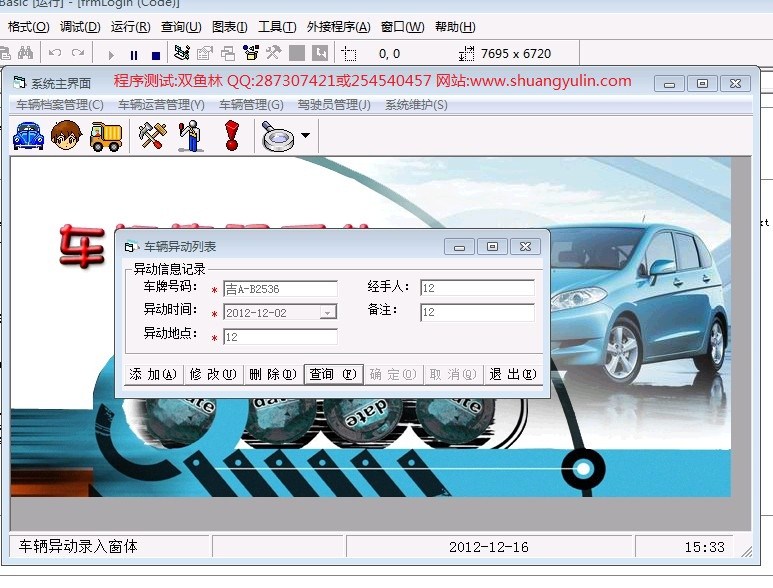Expand the dropdown arrow beside the magnifier
This screenshot has width=773, height=588.
coord(306,135)
